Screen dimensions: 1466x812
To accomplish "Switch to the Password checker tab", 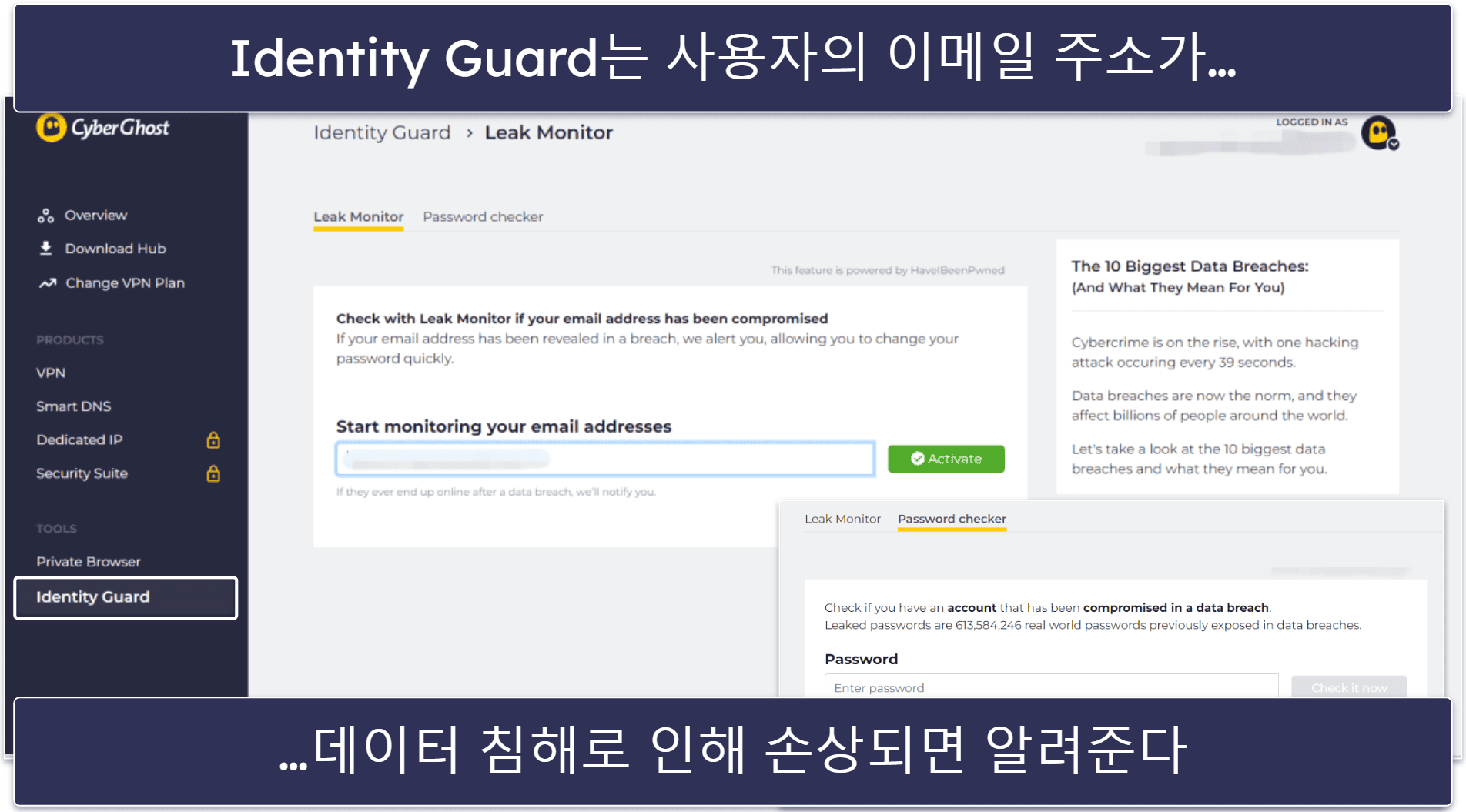I will point(483,217).
